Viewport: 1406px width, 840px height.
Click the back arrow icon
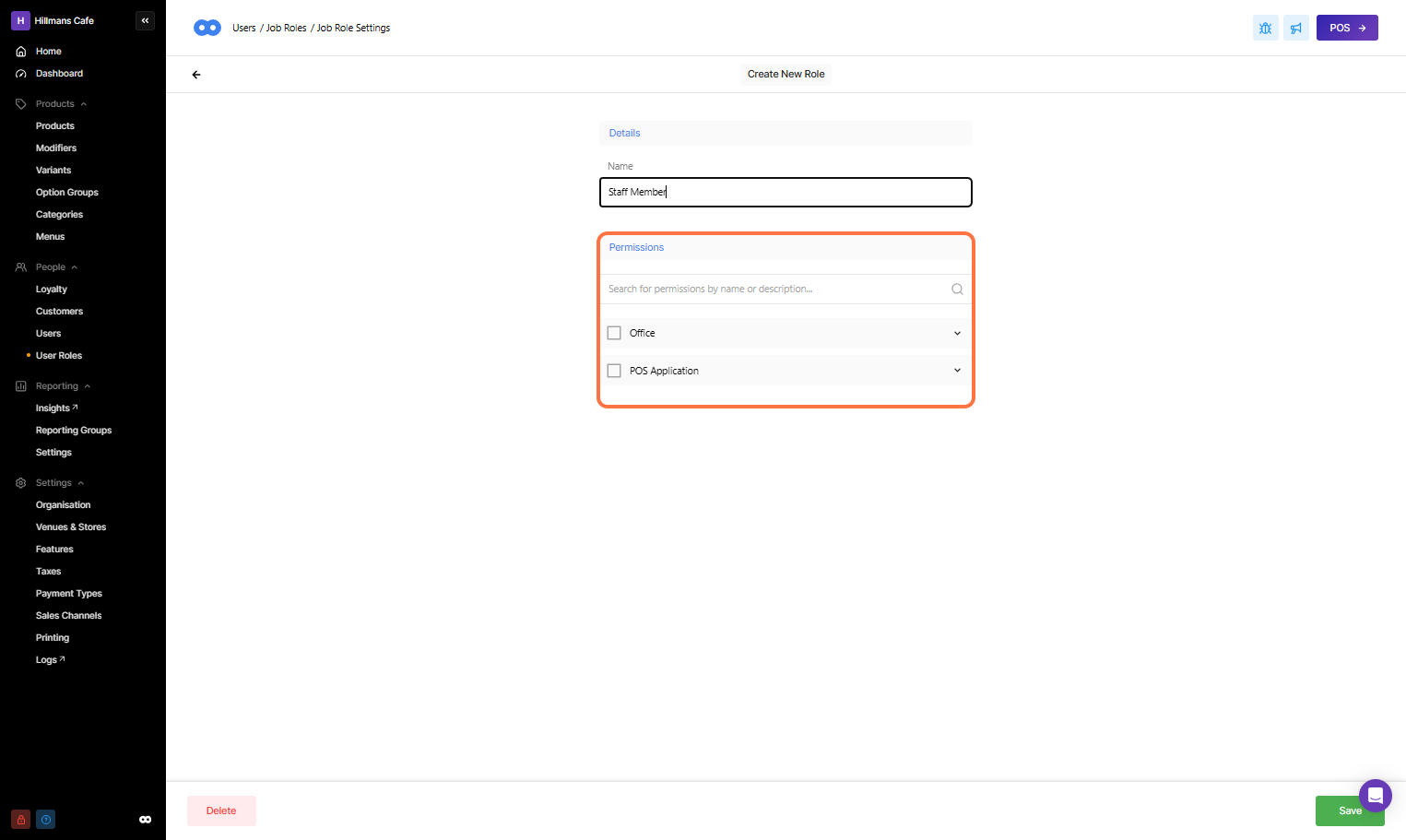click(x=196, y=75)
